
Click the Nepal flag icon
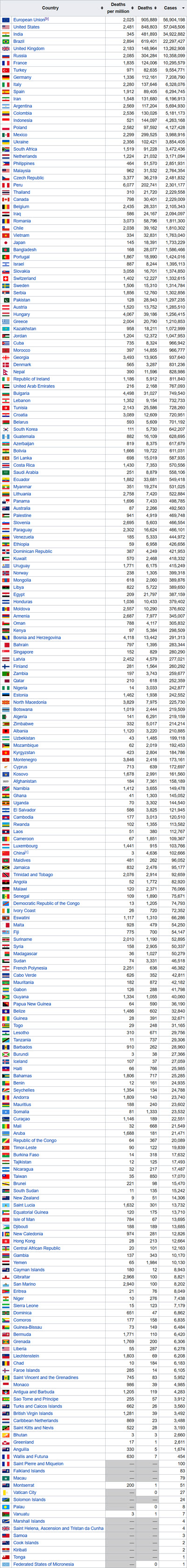6,371
